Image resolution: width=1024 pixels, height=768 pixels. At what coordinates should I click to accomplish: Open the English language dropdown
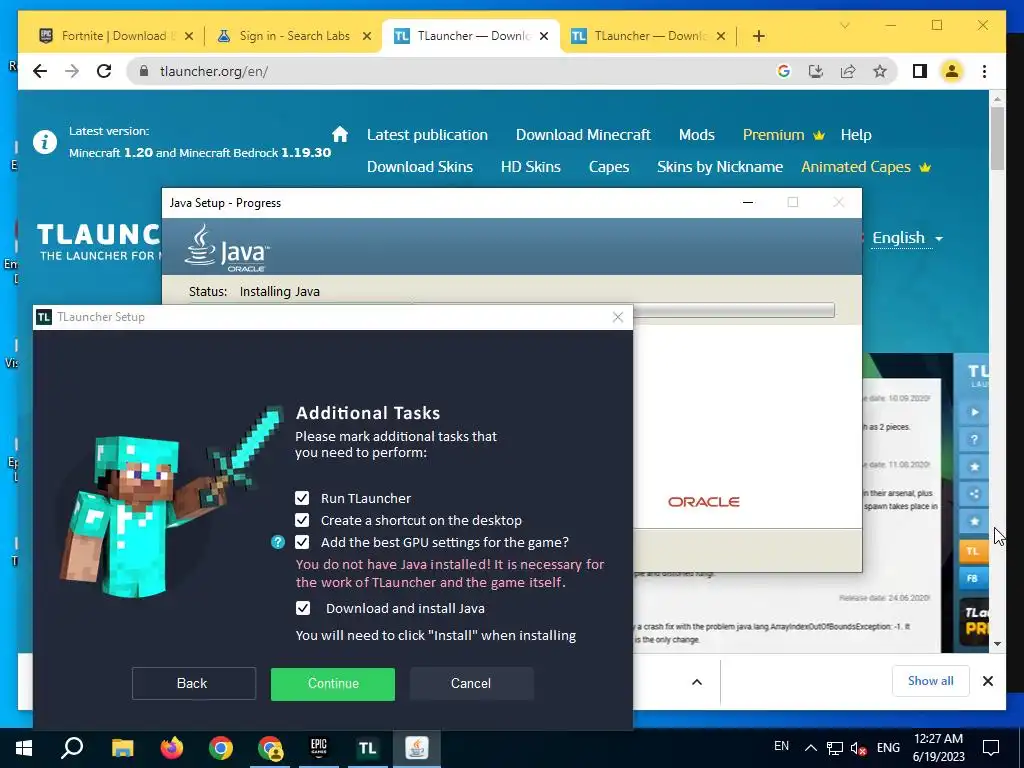[x=907, y=238]
